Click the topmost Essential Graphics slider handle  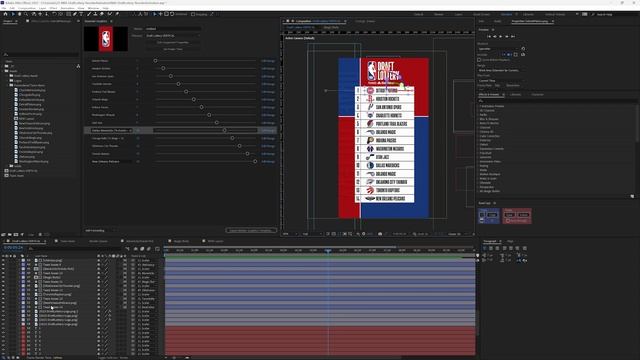155,60
